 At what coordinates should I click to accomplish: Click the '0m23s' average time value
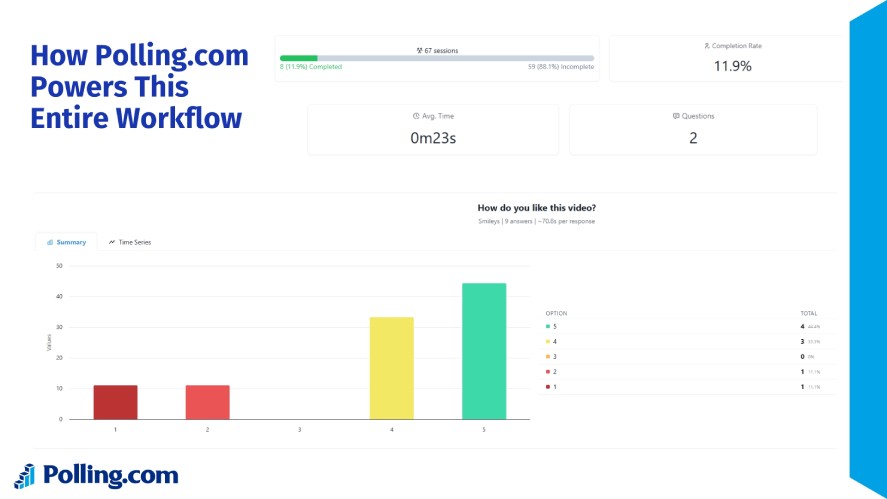coord(433,138)
